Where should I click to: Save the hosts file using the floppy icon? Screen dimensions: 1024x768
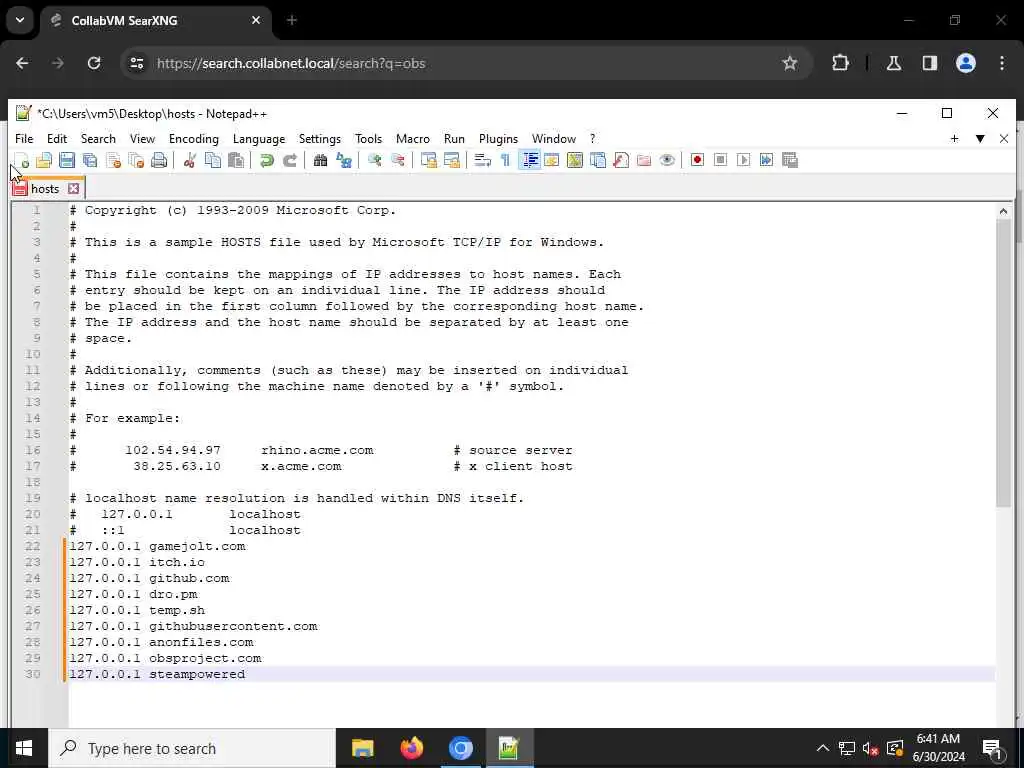point(67,160)
